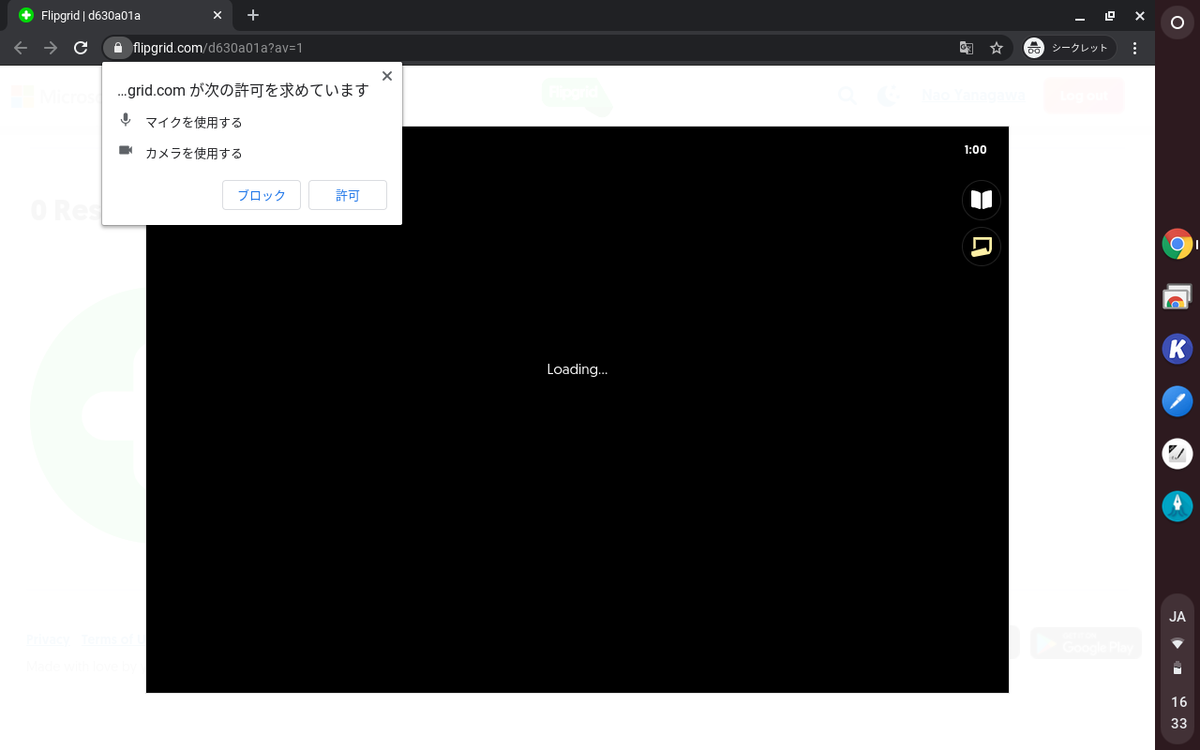Open the Chrome web store shelf icon

1177,297
